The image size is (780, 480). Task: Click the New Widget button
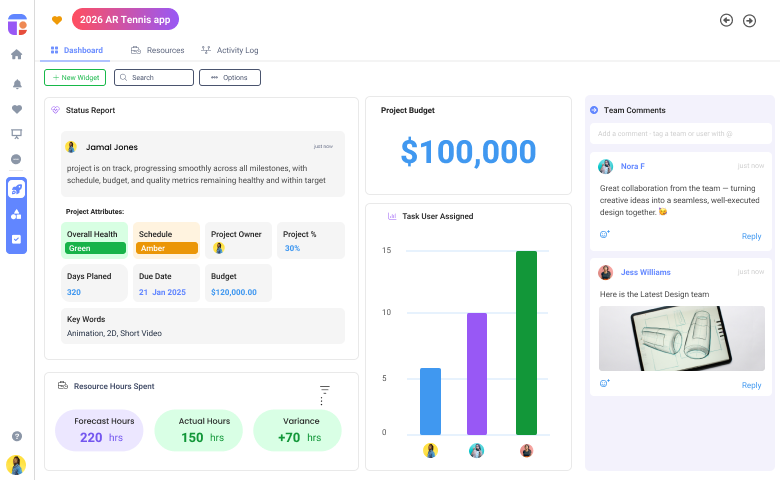tap(74, 77)
